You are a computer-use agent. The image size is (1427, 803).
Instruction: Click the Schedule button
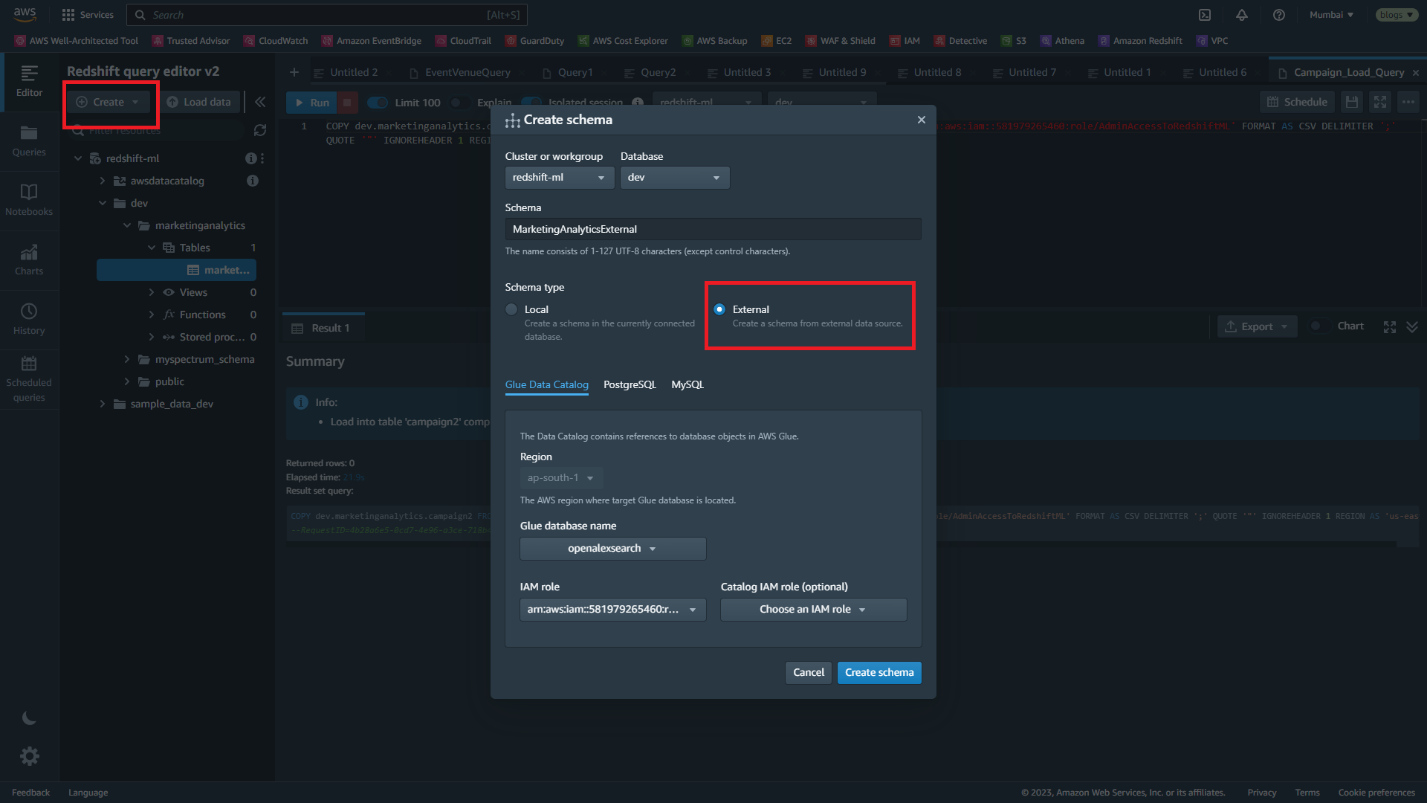[x=1296, y=102]
